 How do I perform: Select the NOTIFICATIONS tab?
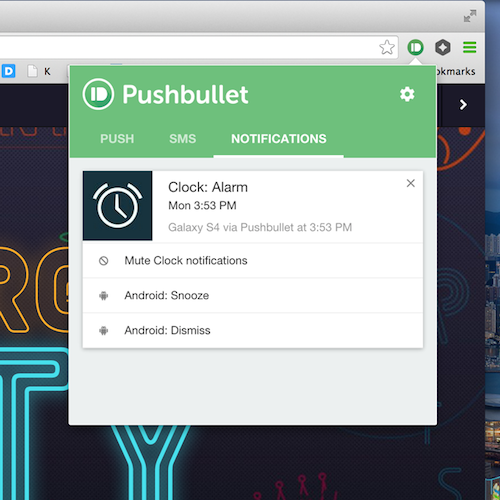coord(279,139)
